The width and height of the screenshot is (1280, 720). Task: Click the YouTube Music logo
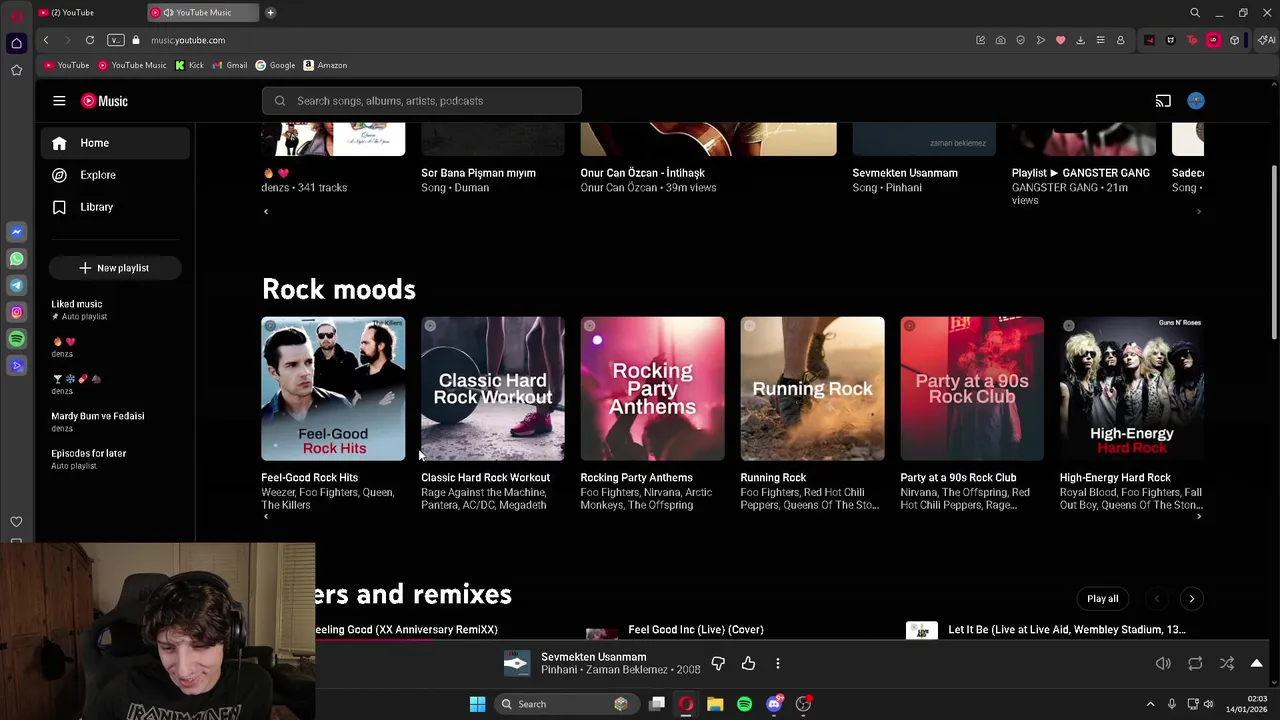(105, 101)
